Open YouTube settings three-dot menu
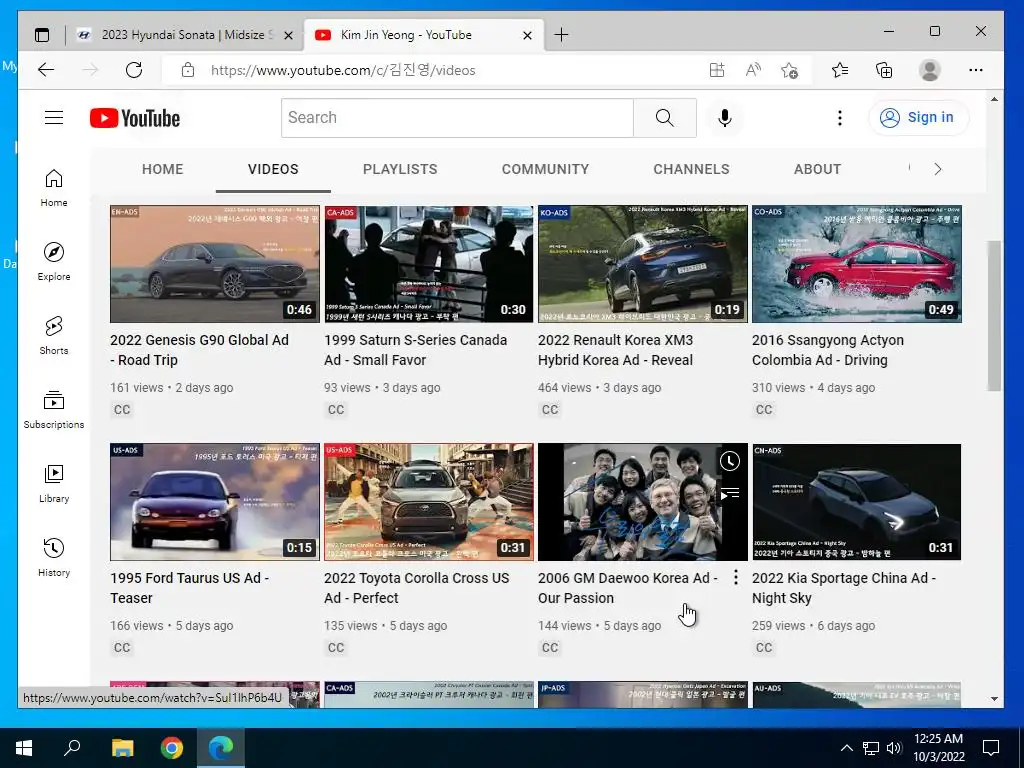The image size is (1024, 768). point(839,118)
